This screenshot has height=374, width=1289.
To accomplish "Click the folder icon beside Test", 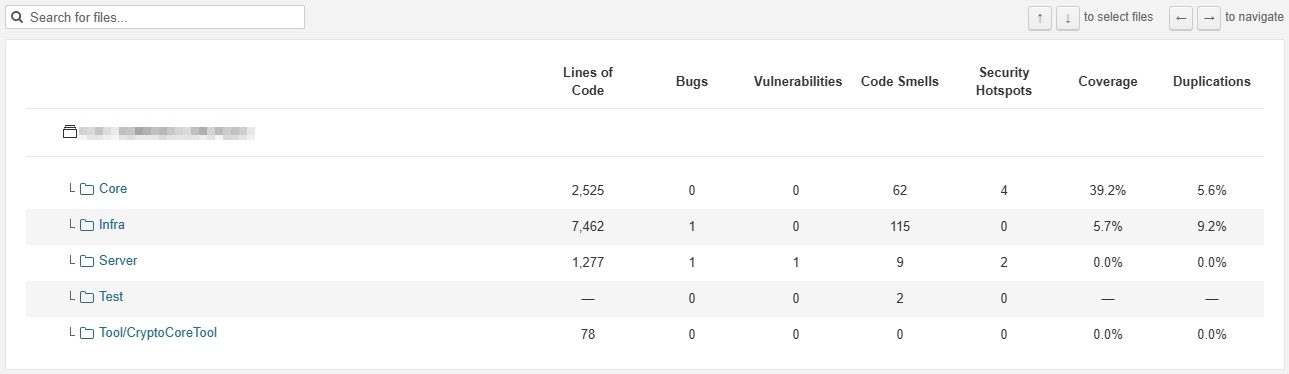I will [86, 297].
